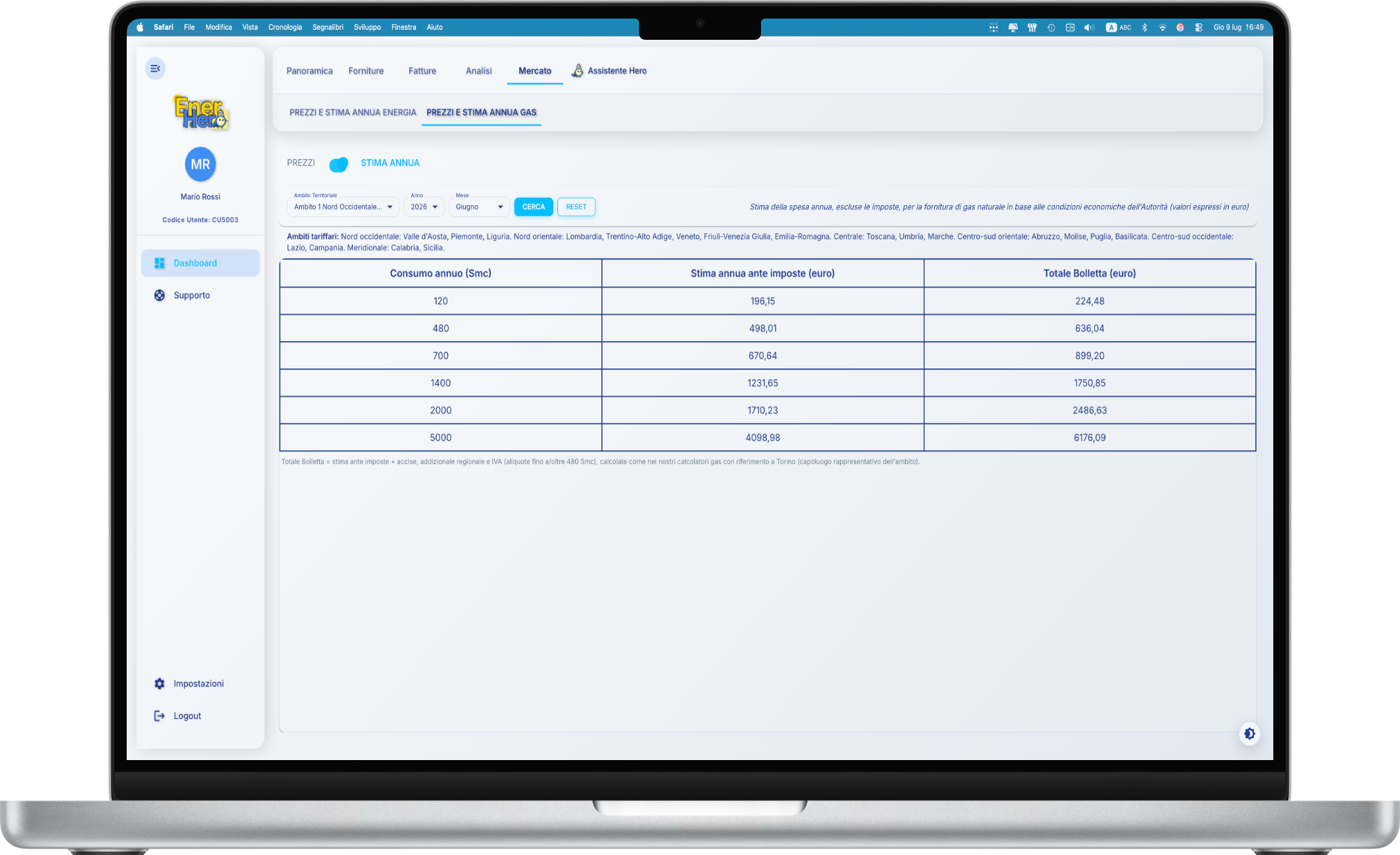Image resolution: width=1400 pixels, height=855 pixels.
Task: Open the MR user avatar
Action: [200, 164]
